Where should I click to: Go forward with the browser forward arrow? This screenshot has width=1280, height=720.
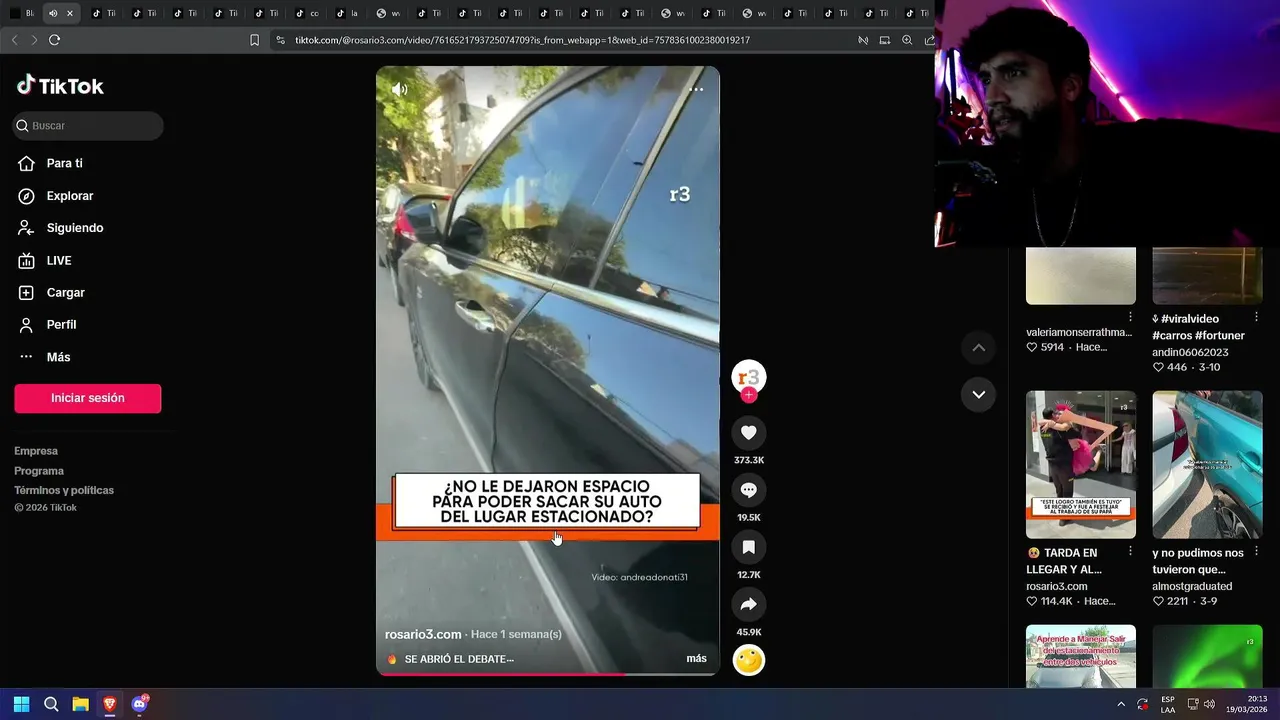(x=34, y=40)
